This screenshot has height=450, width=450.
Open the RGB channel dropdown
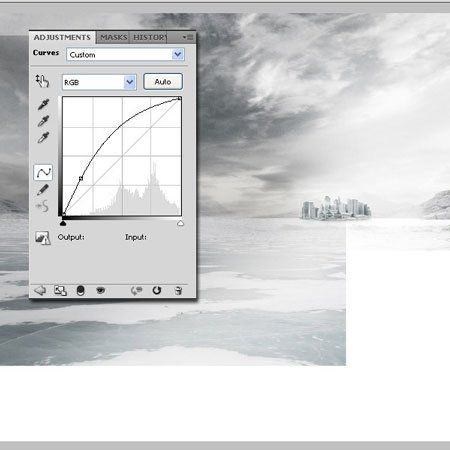coord(99,82)
